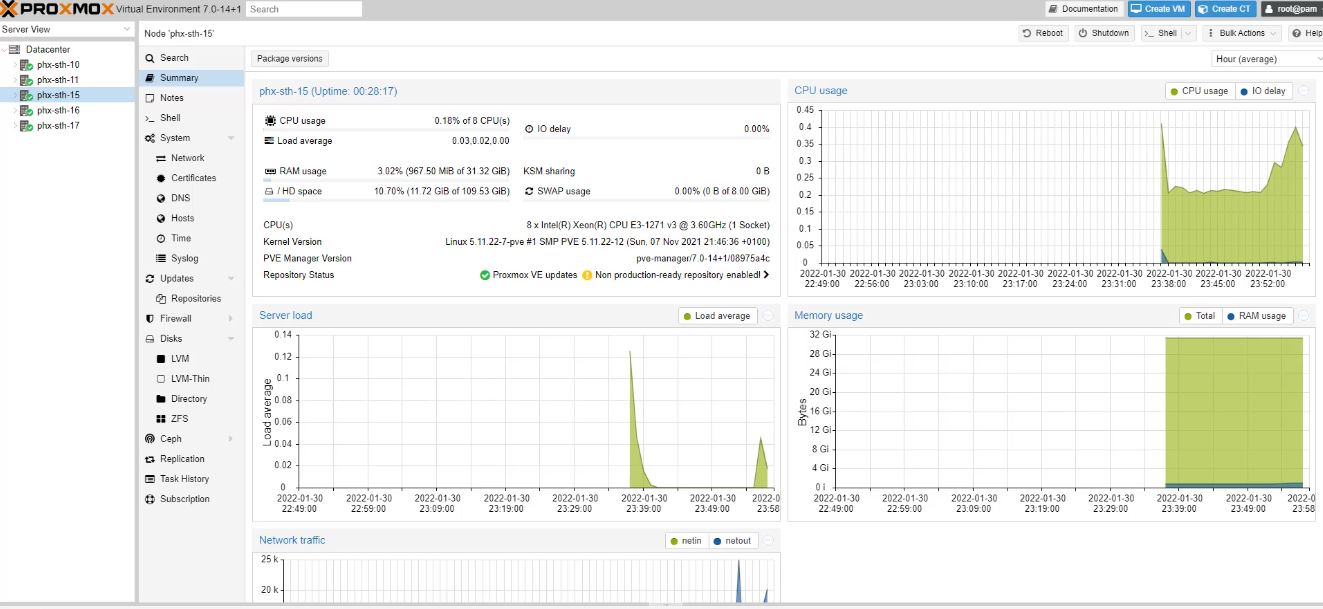This screenshot has width=1323, height=609.
Task: Open the Subscription support icon
Action: (x=149, y=499)
